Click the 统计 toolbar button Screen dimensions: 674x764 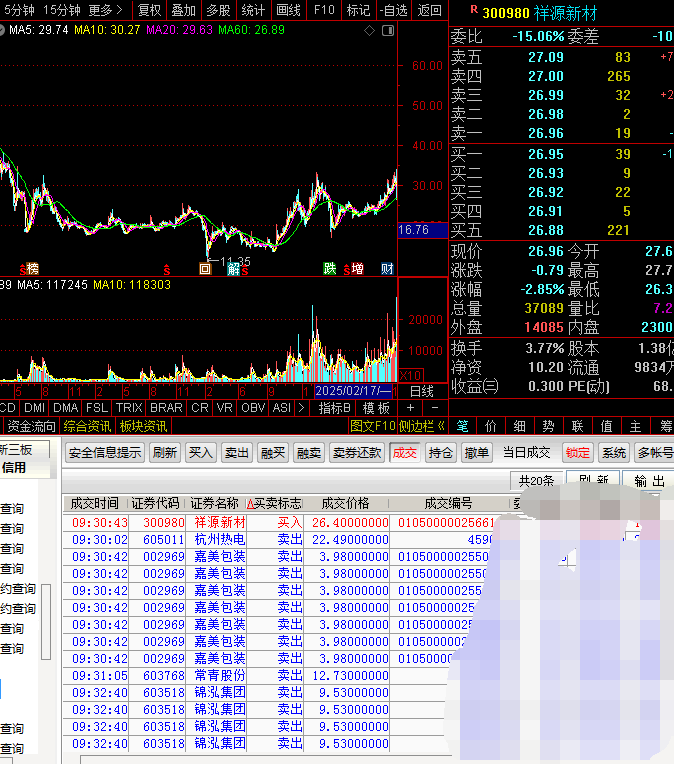[x=253, y=10]
